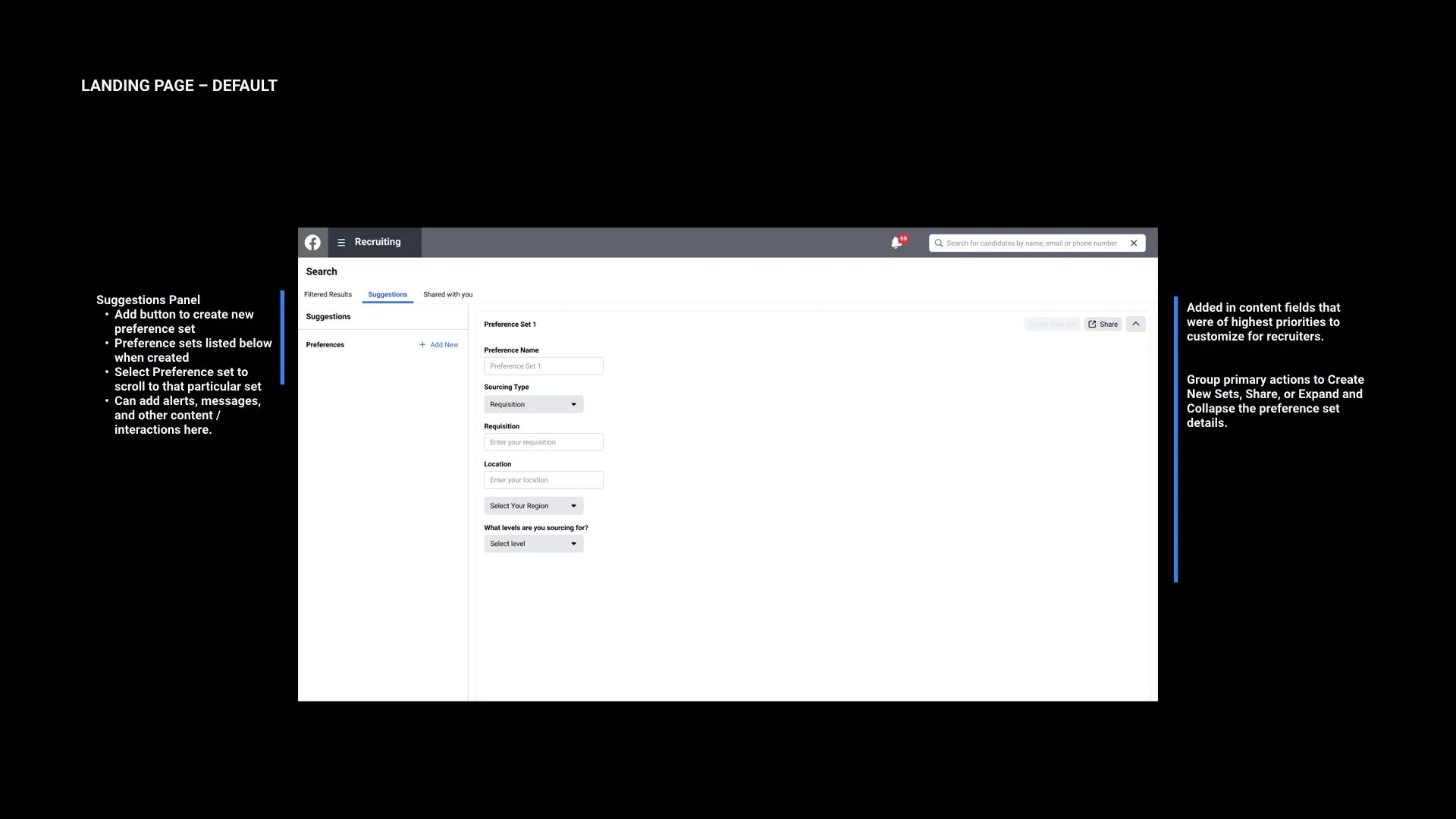Open notifications bell with 99 badge

tap(896, 243)
